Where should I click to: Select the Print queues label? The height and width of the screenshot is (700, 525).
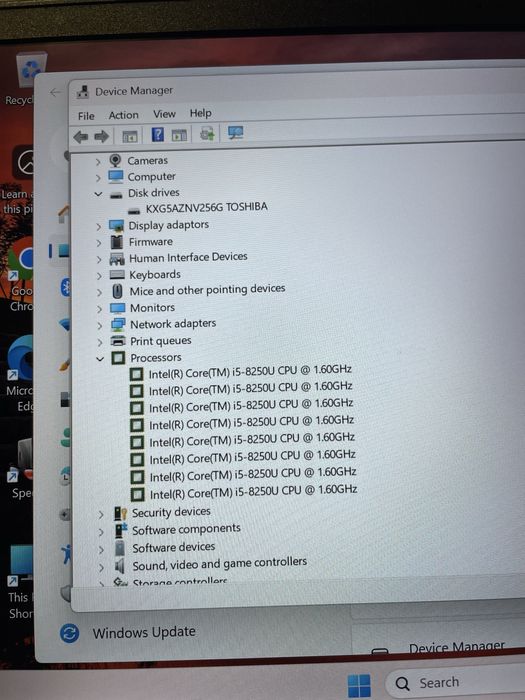161,341
